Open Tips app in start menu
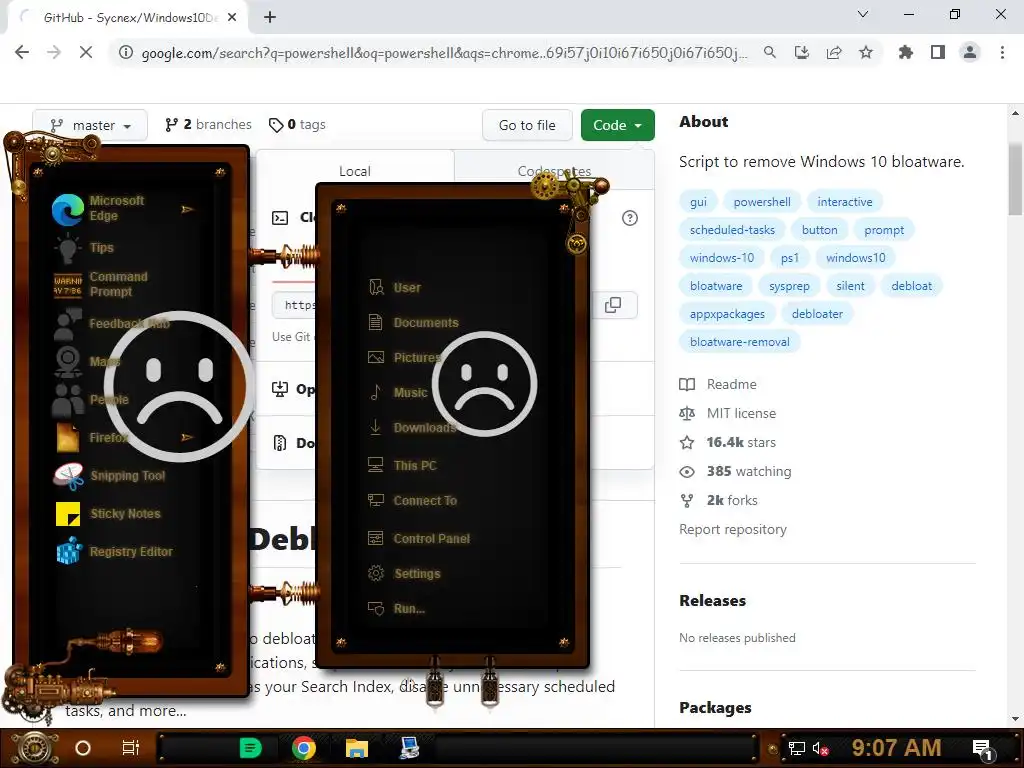 pyautogui.click(x=85, y=248)
